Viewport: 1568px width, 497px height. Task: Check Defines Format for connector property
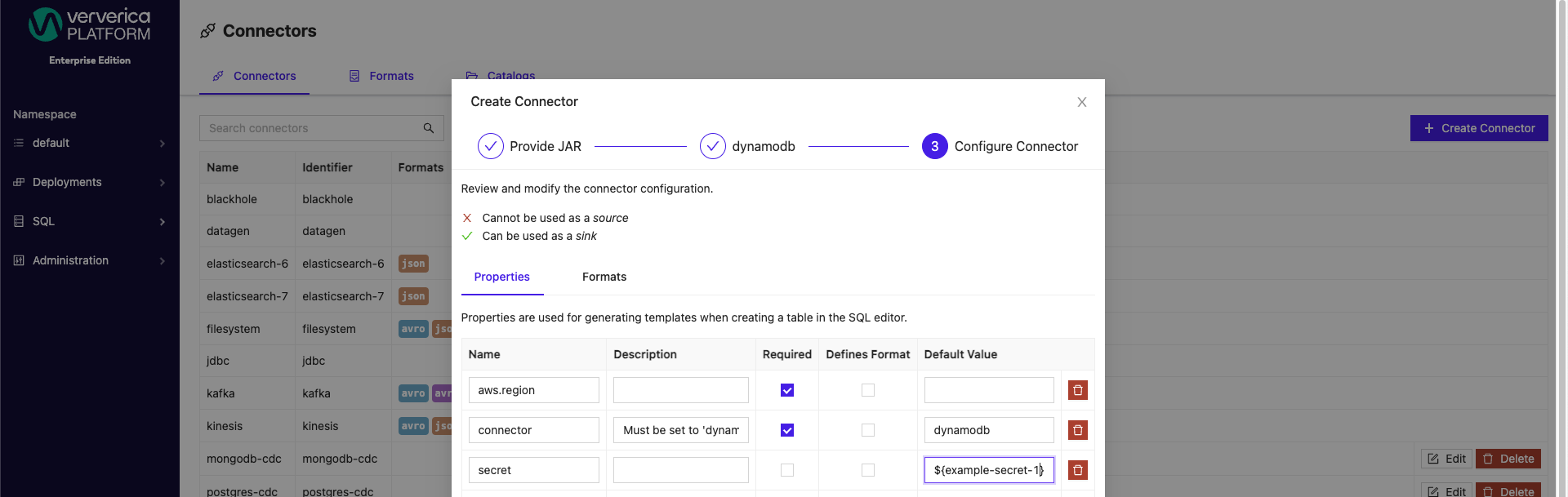868,430
